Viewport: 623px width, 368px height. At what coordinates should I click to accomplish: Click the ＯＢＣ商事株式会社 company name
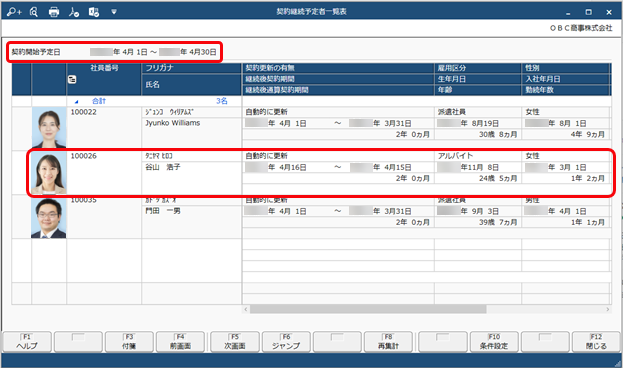point(581,28)
